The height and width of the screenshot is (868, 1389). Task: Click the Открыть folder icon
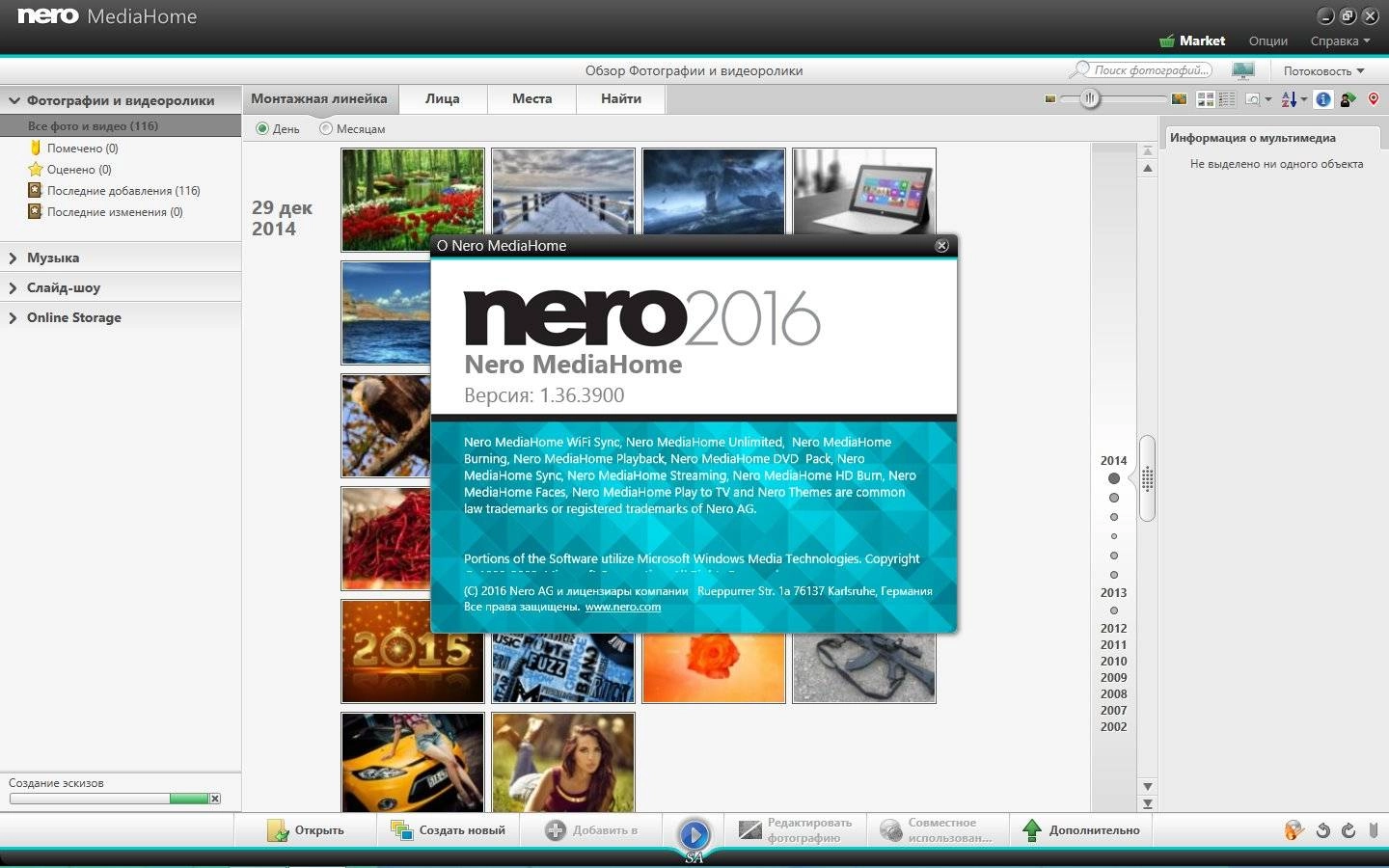[x=278, y=830]
